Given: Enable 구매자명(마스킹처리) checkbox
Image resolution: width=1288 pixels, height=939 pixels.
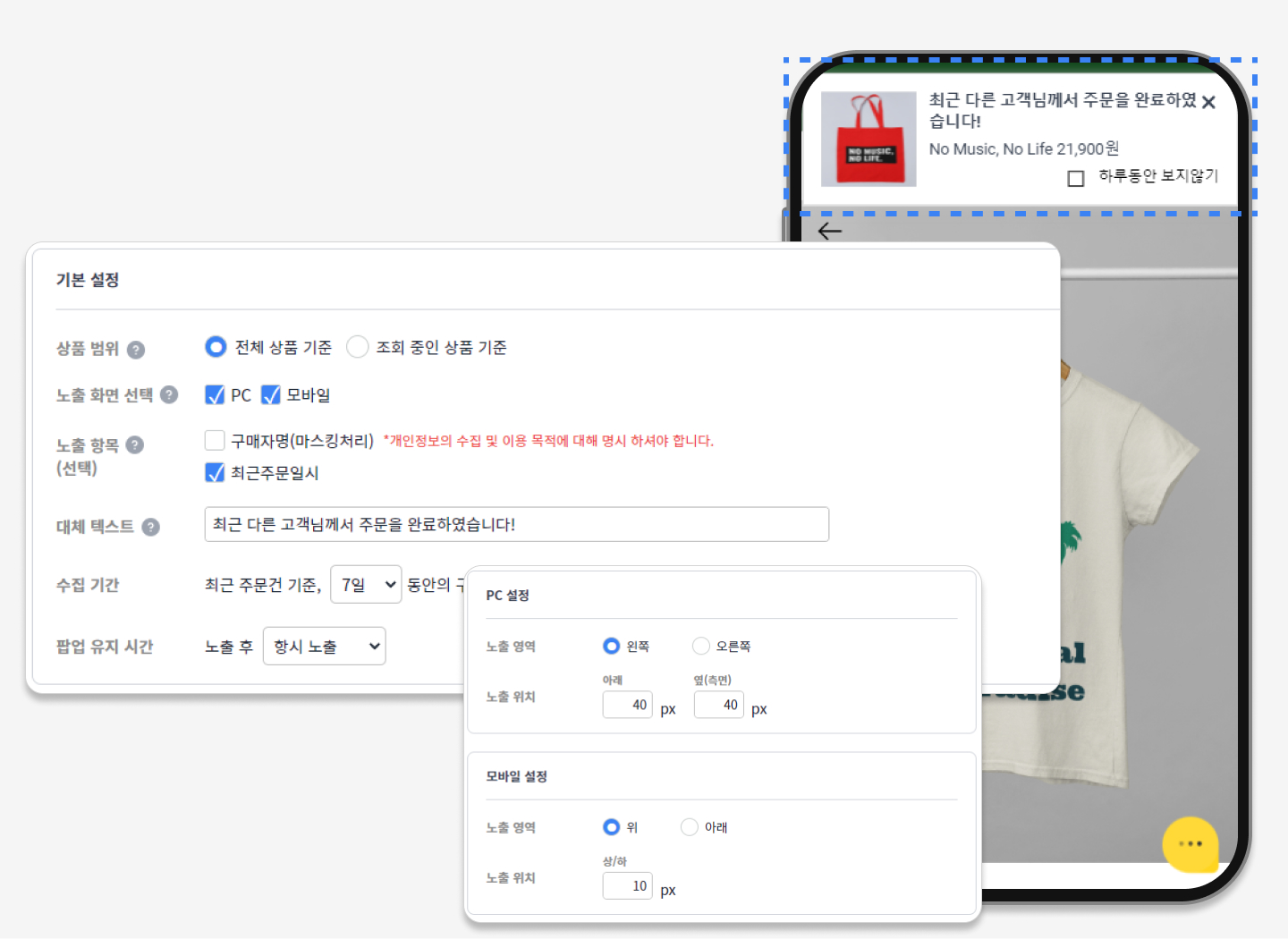Looking at the screenshot, I should pyautogui.click(x=215, y=440).
